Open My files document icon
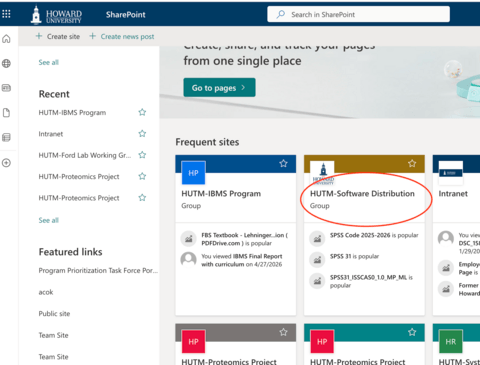Screen dimensions: 480x365 (6, 113)
